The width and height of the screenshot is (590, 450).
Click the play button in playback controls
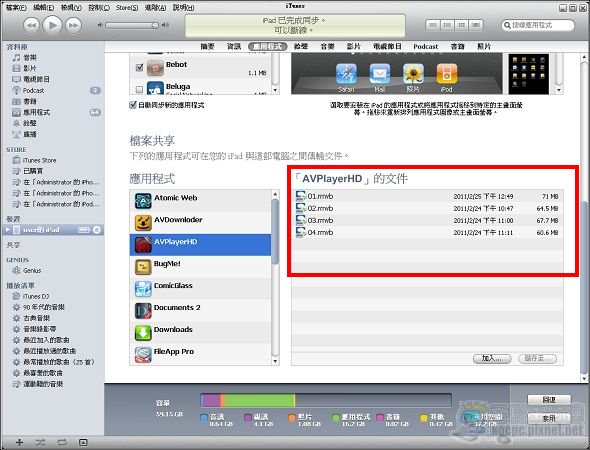[x=52, y=25]
